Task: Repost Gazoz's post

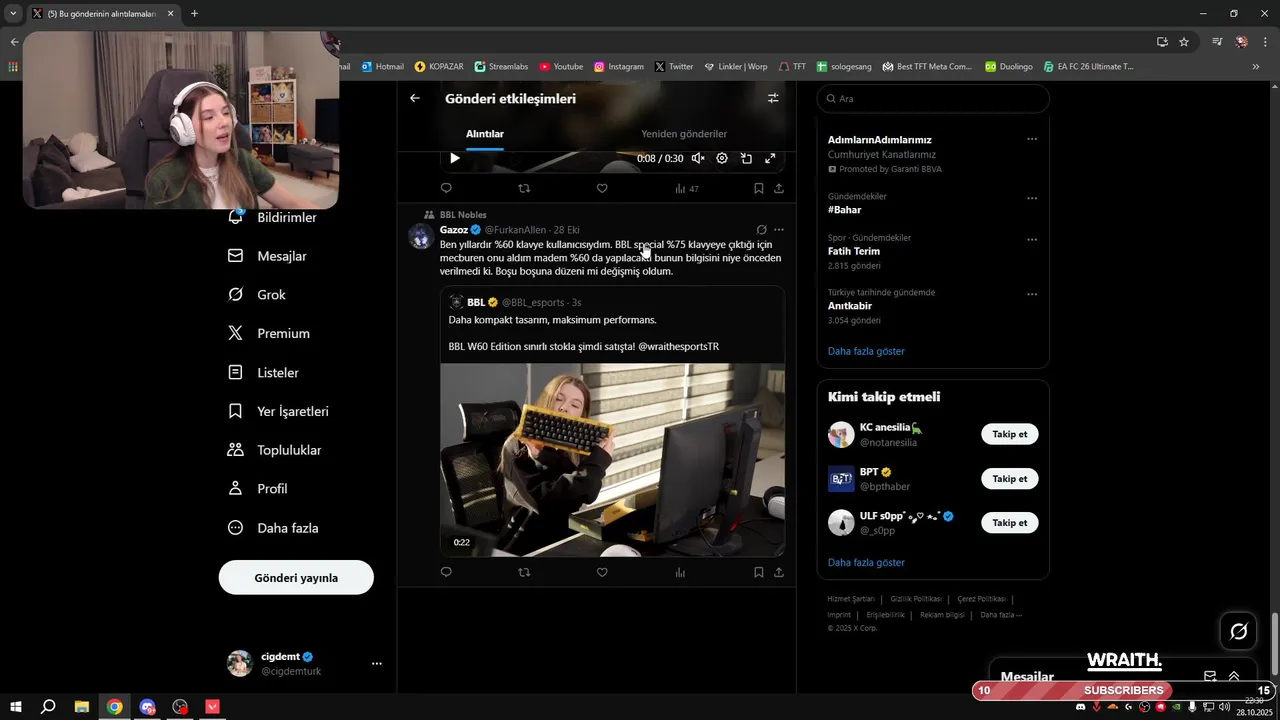Action: click(x=524, y=572)
